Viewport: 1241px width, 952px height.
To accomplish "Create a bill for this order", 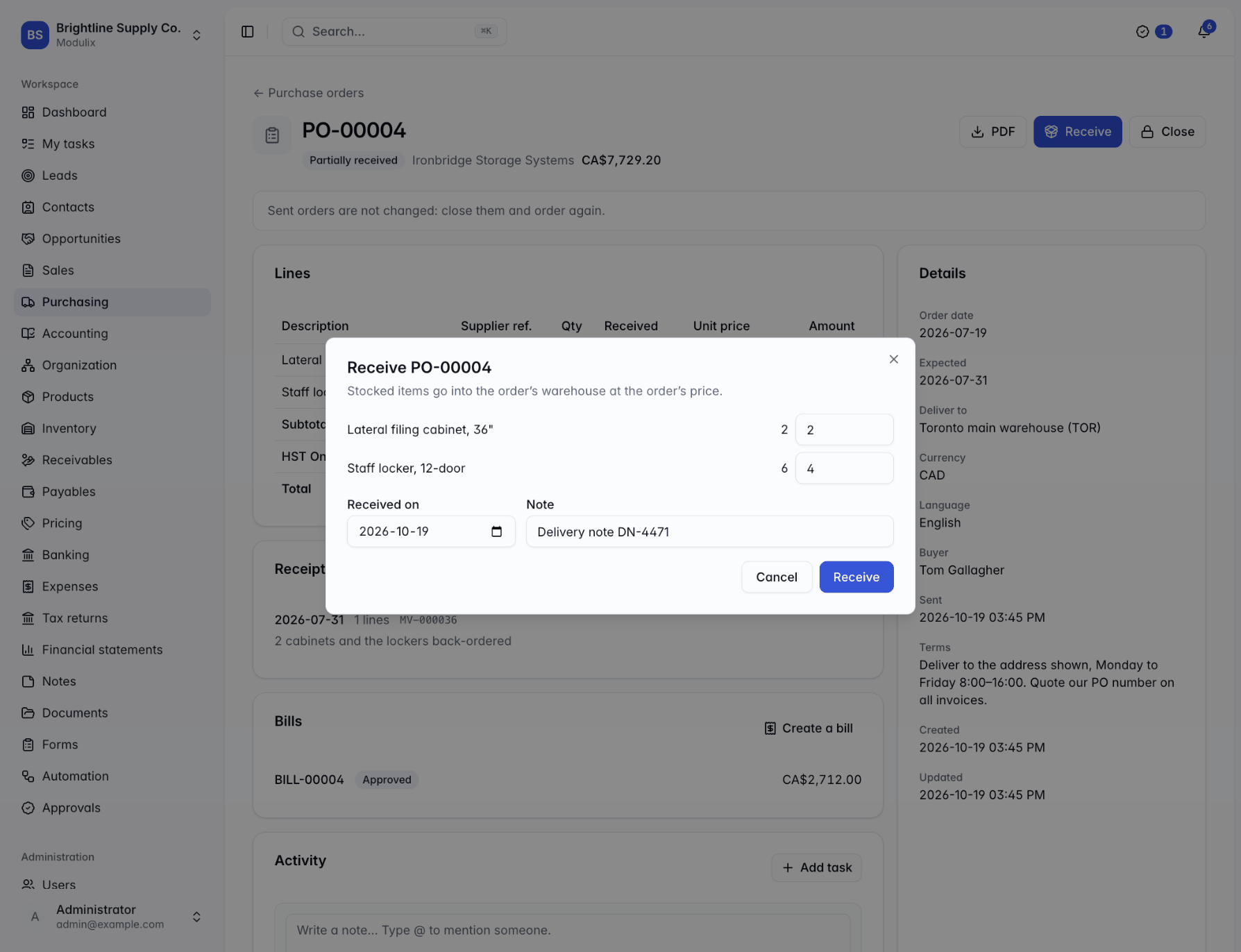I will 809,729.
